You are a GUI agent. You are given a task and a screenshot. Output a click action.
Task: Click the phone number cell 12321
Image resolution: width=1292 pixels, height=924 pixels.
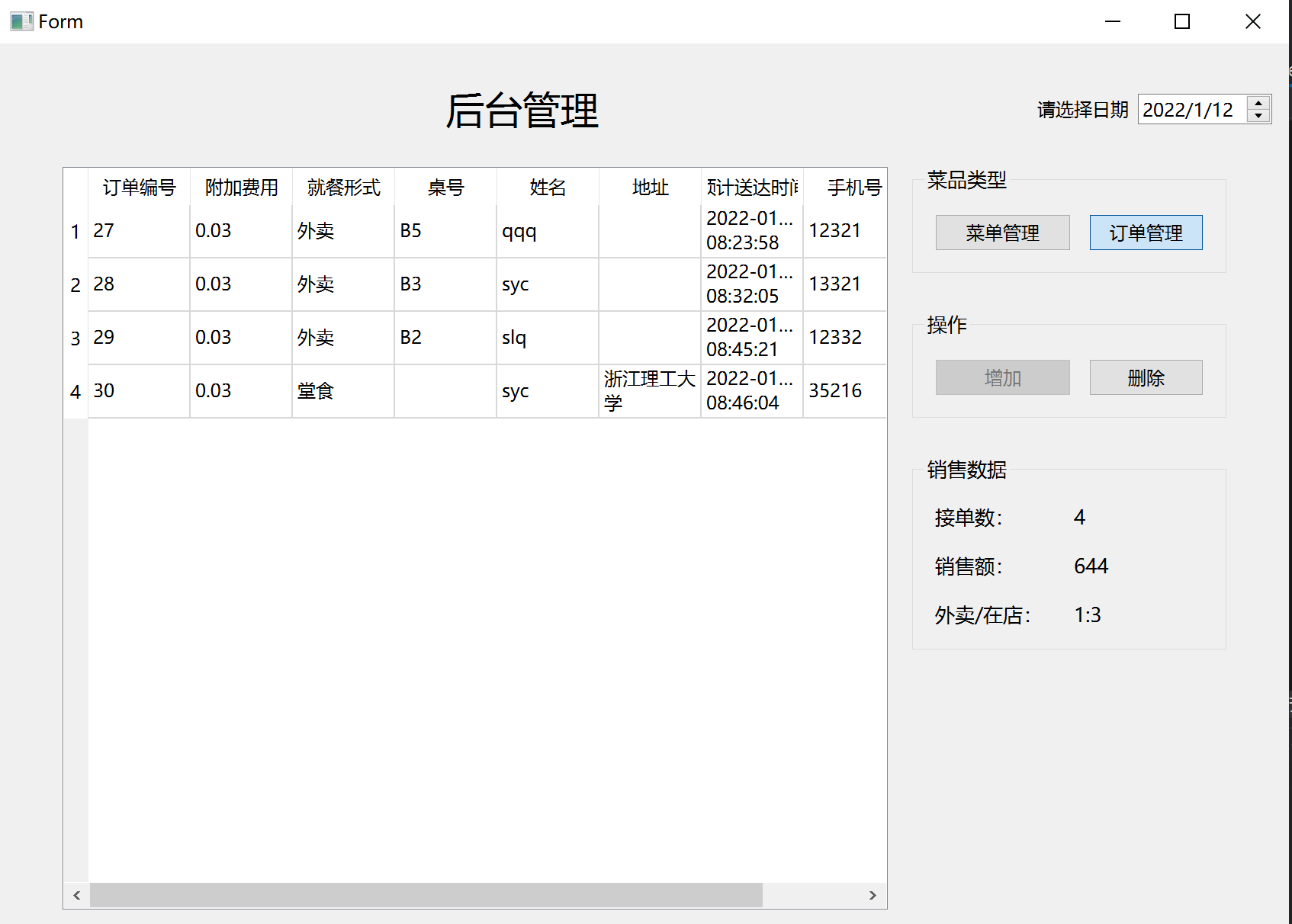(x=844, y=231)
